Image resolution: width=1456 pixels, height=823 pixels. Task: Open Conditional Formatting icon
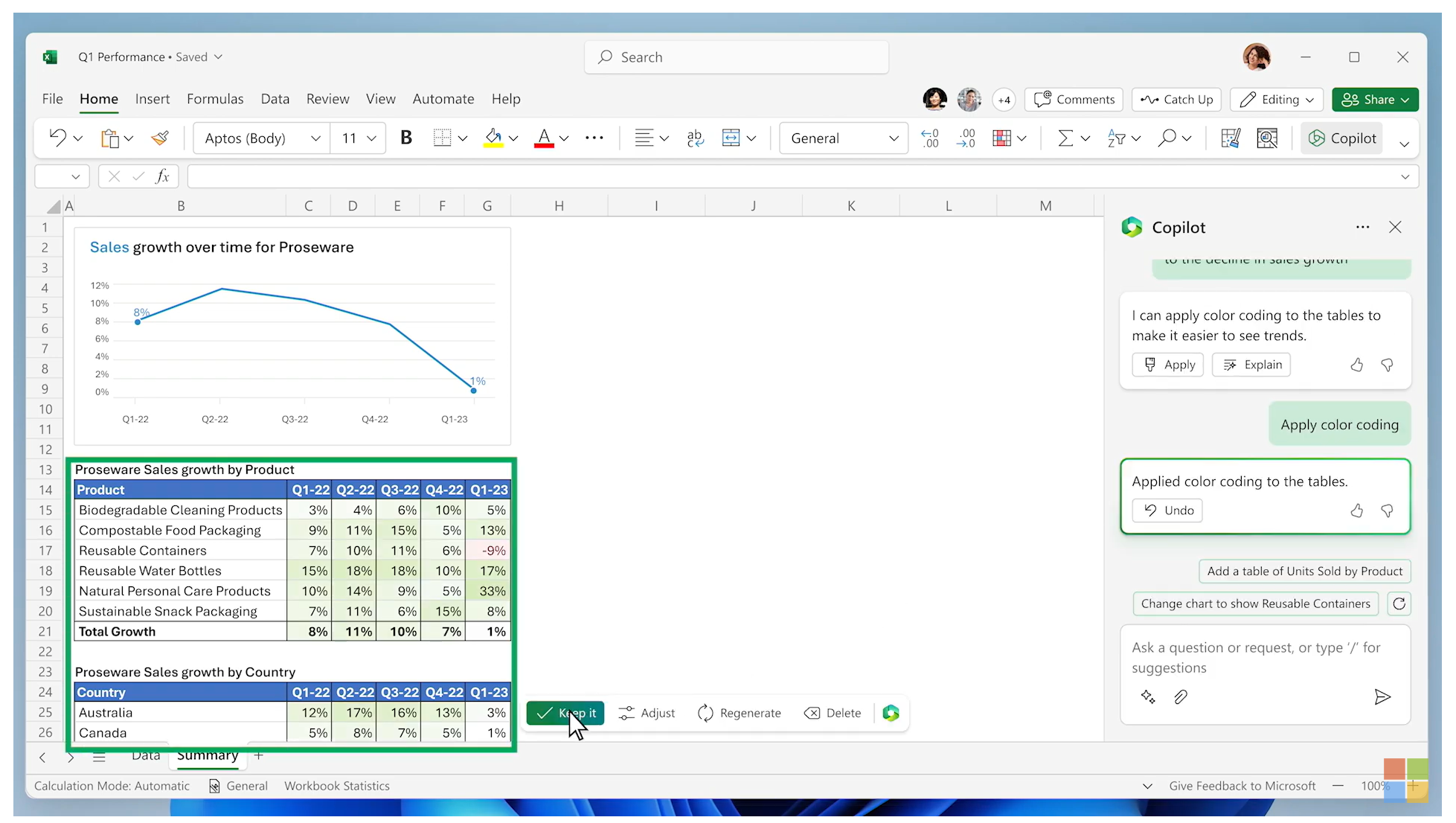1002,138
